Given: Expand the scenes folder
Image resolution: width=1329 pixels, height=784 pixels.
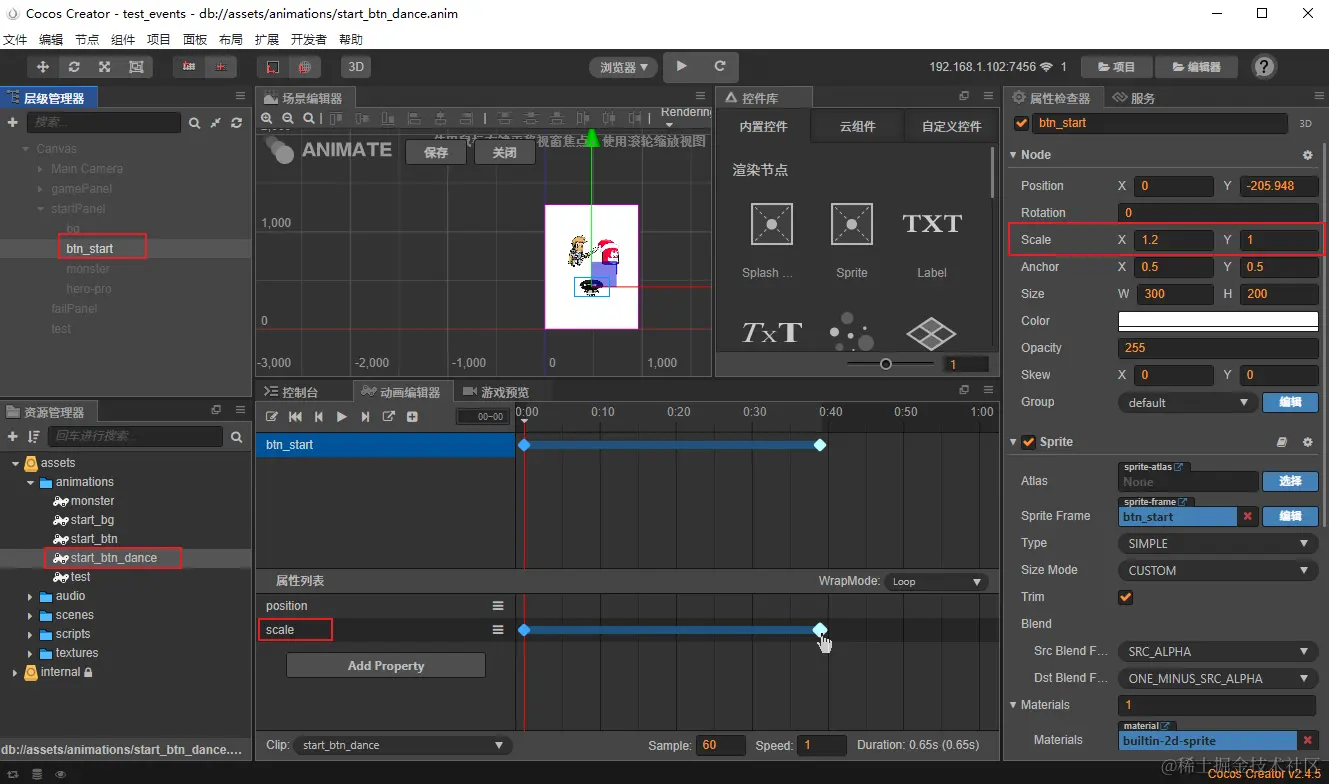Looking at the screenshot, I should [31, 615].
